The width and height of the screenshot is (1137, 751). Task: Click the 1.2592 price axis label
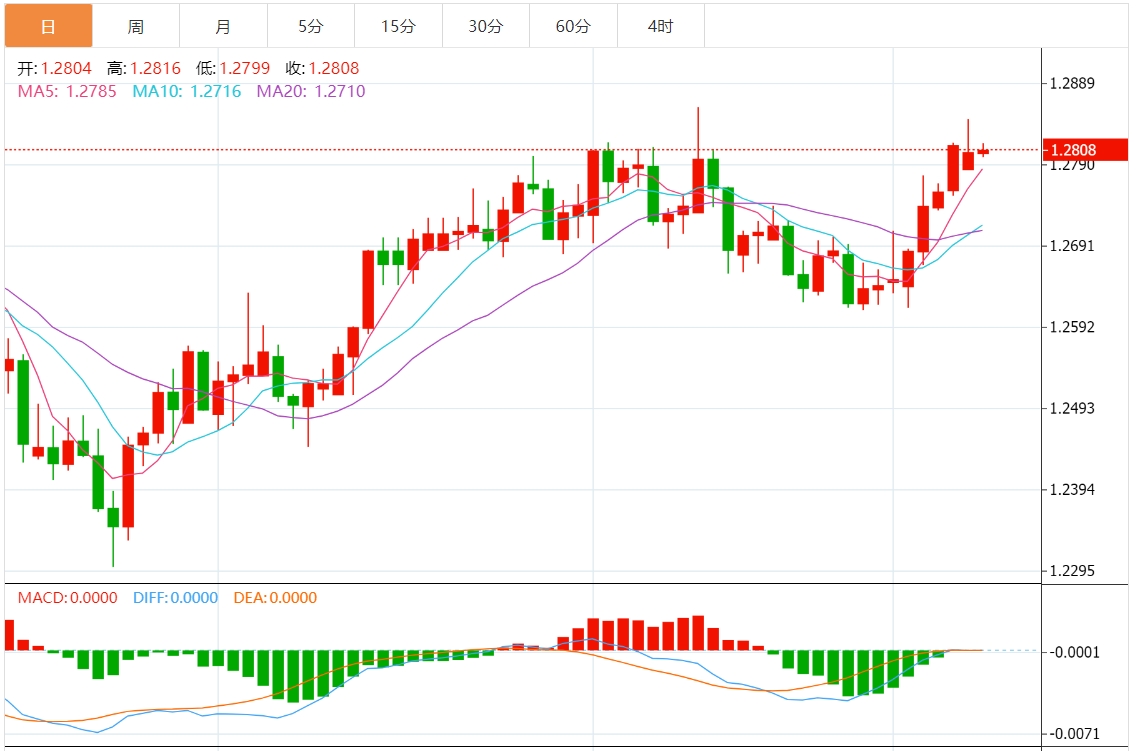point(1072,327)
